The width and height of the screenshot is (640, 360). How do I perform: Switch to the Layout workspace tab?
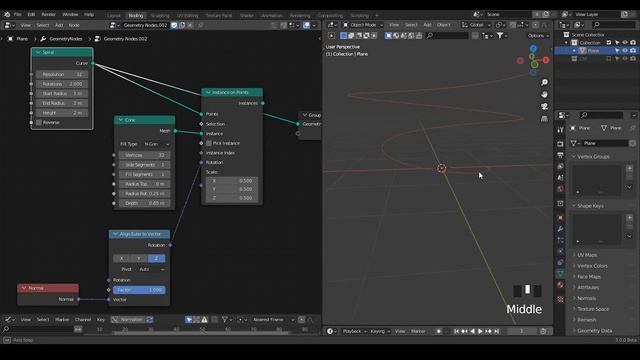click(114, 16)
